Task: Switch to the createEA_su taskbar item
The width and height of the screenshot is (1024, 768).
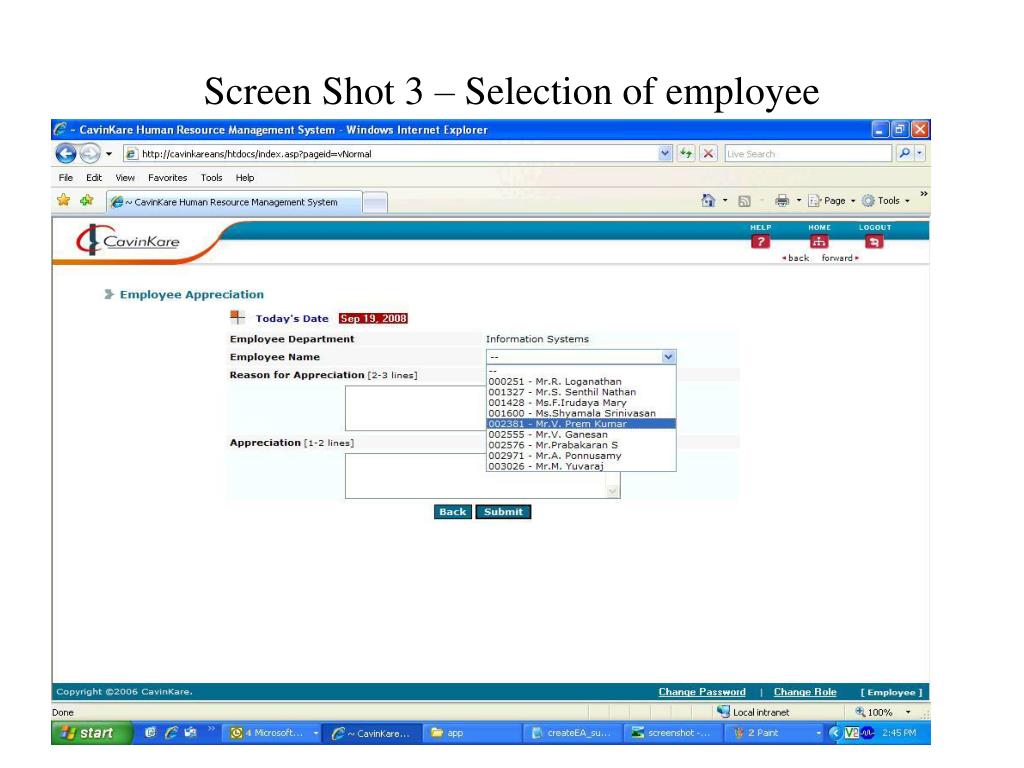Action: coord(573,733)
